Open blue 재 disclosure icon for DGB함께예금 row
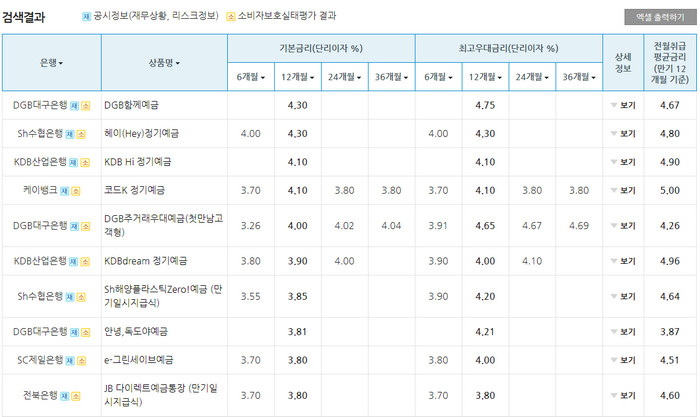 [74, 106]
